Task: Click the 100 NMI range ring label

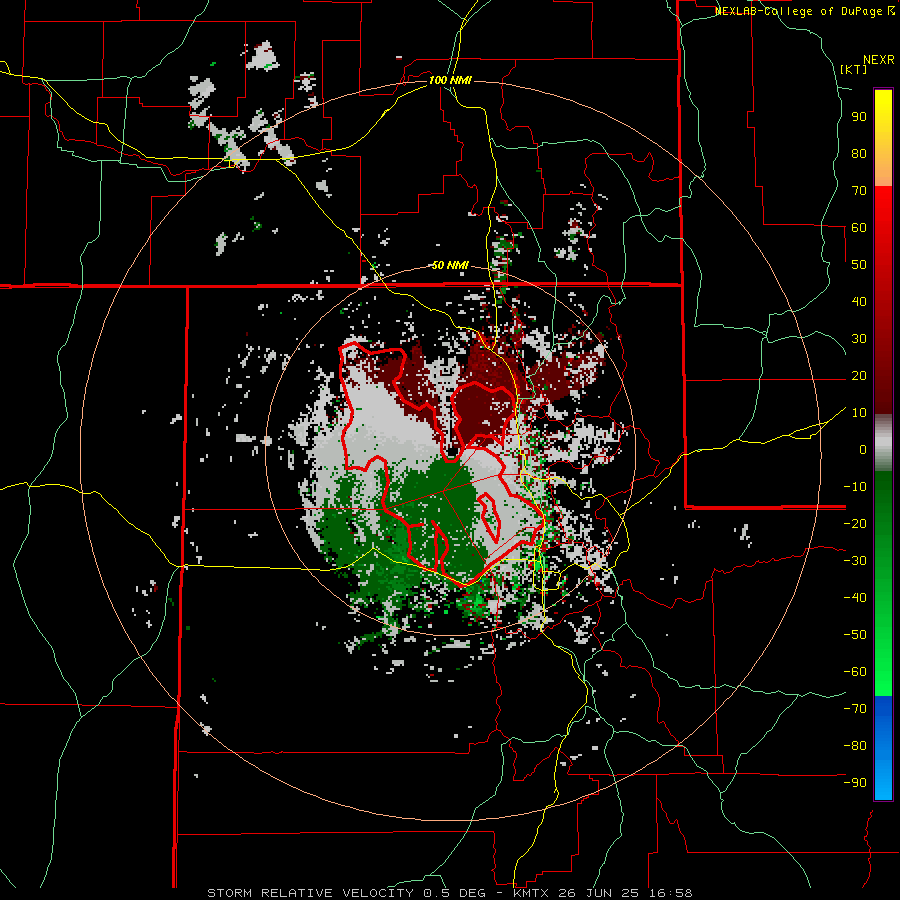Action: [x=450, y=80]
